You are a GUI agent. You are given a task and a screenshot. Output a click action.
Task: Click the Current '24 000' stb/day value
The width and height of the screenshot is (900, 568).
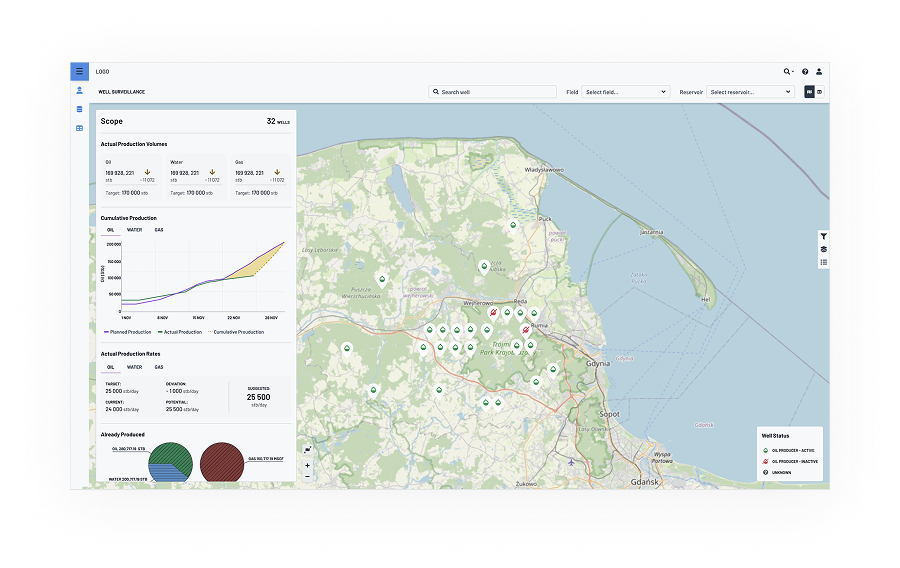coord(122,410)
